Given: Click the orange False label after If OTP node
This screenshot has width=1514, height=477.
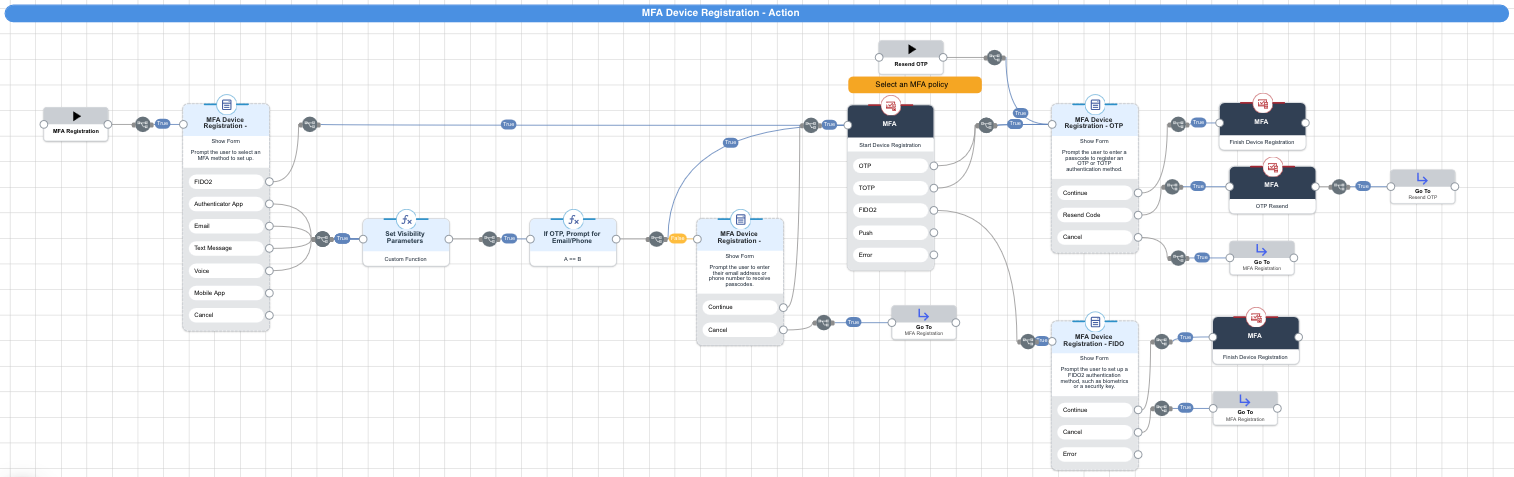Looking at the screenshot, I should (677, 238).
